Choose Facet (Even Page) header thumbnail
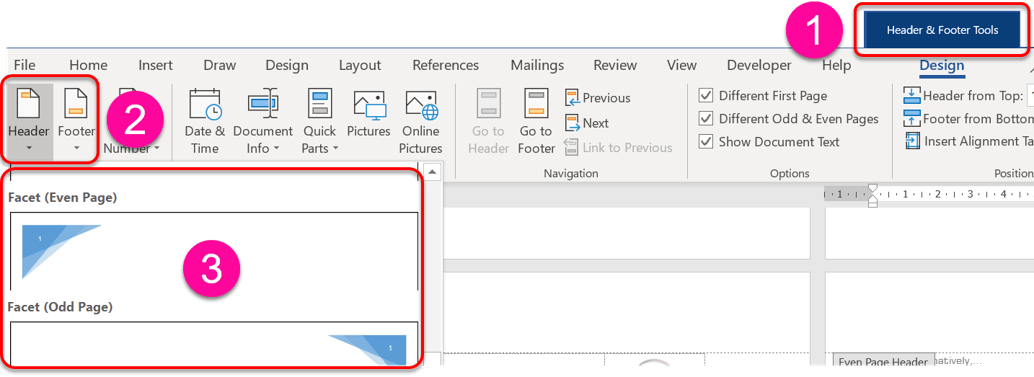 tap(214, 252)
